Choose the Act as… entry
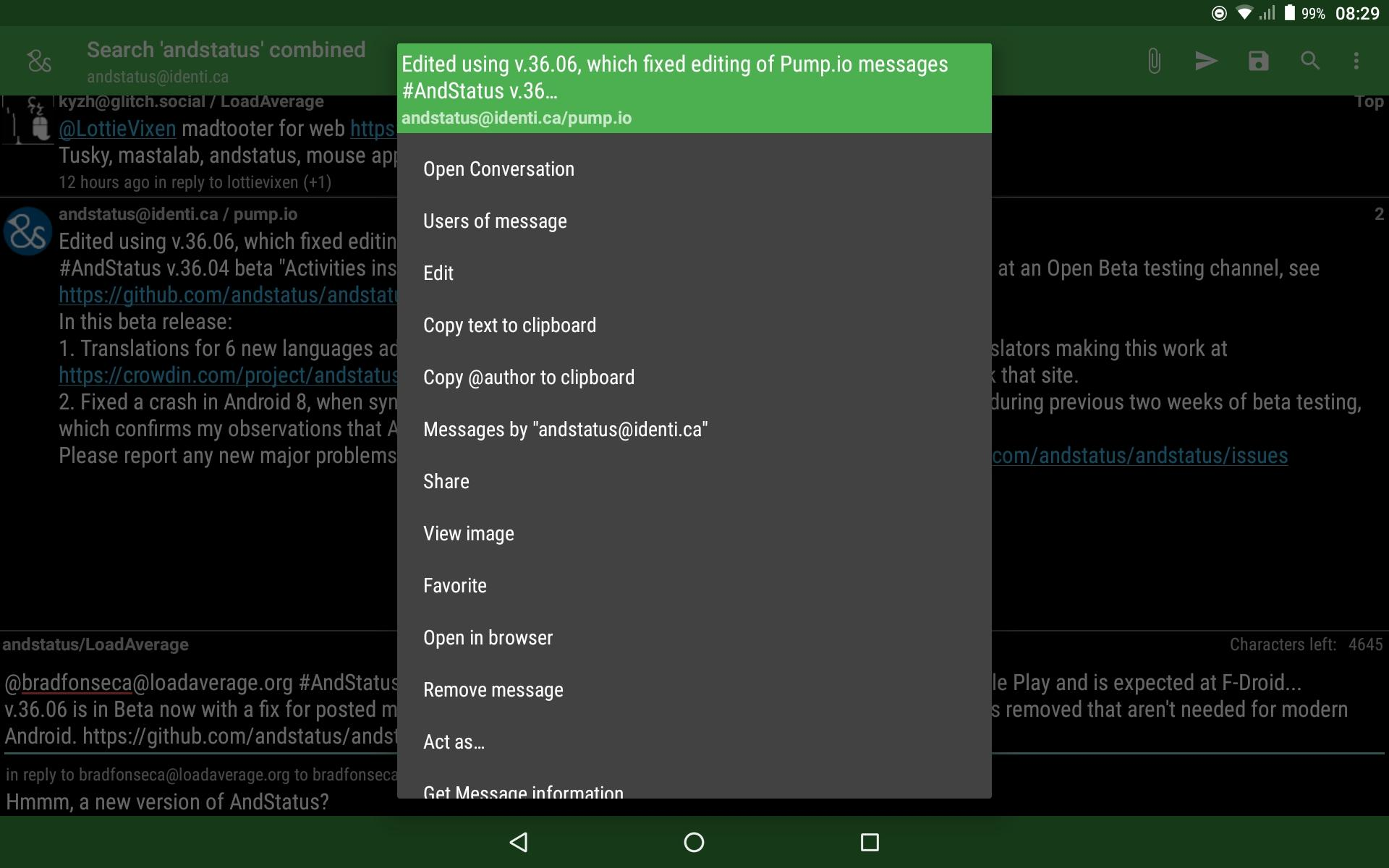Image resolution: width=1389 pixels, height=868 pixels. (x=694, y=742)
